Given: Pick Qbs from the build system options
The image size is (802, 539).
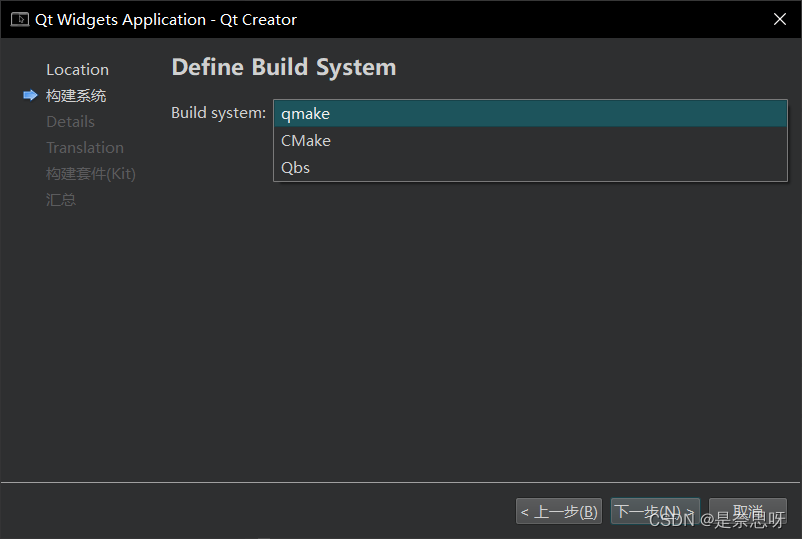Looking at the screenshot, I should (530, 168).
